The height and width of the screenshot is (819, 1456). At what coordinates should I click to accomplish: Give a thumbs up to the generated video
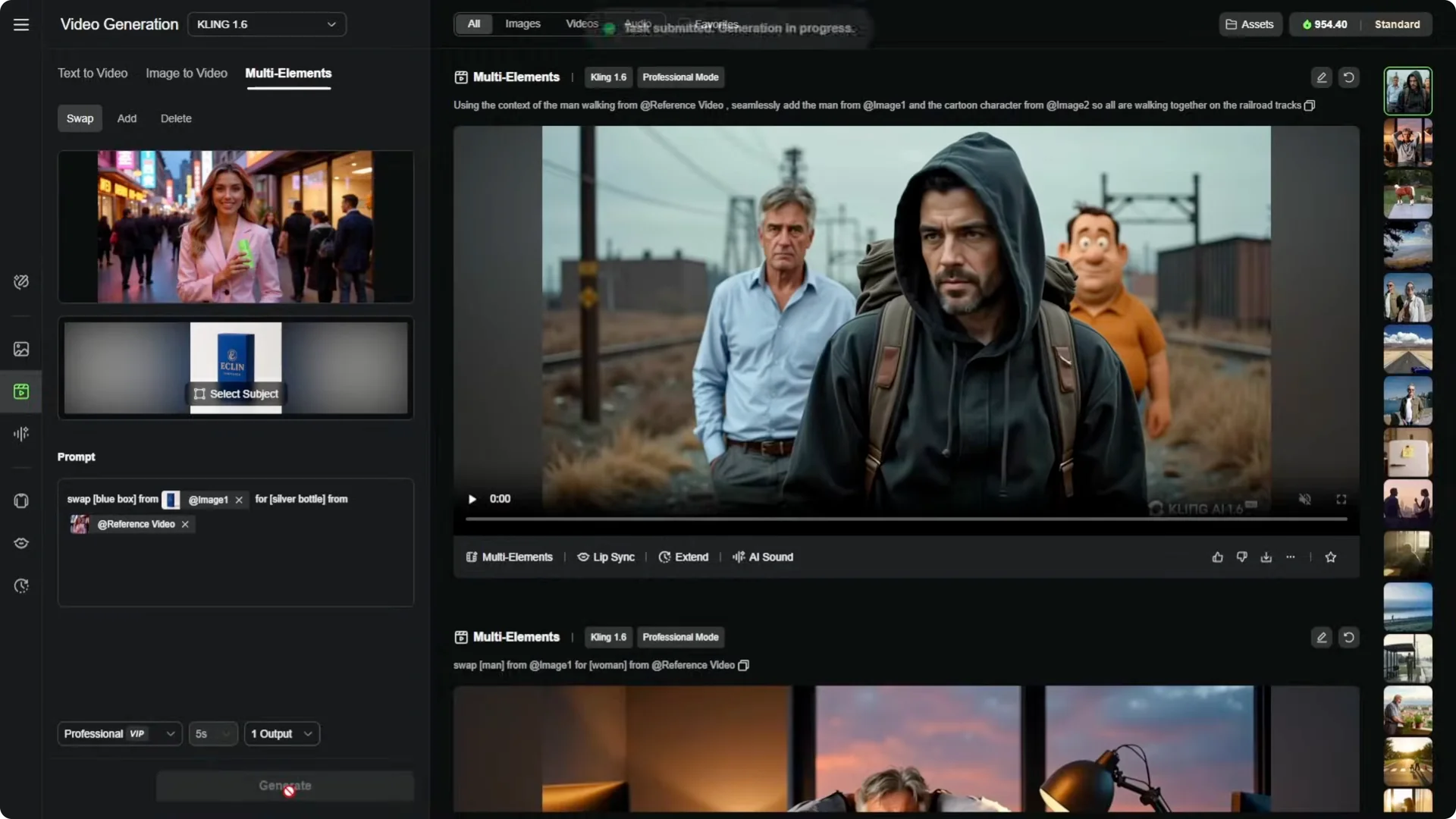click(x=1217, y=557)
